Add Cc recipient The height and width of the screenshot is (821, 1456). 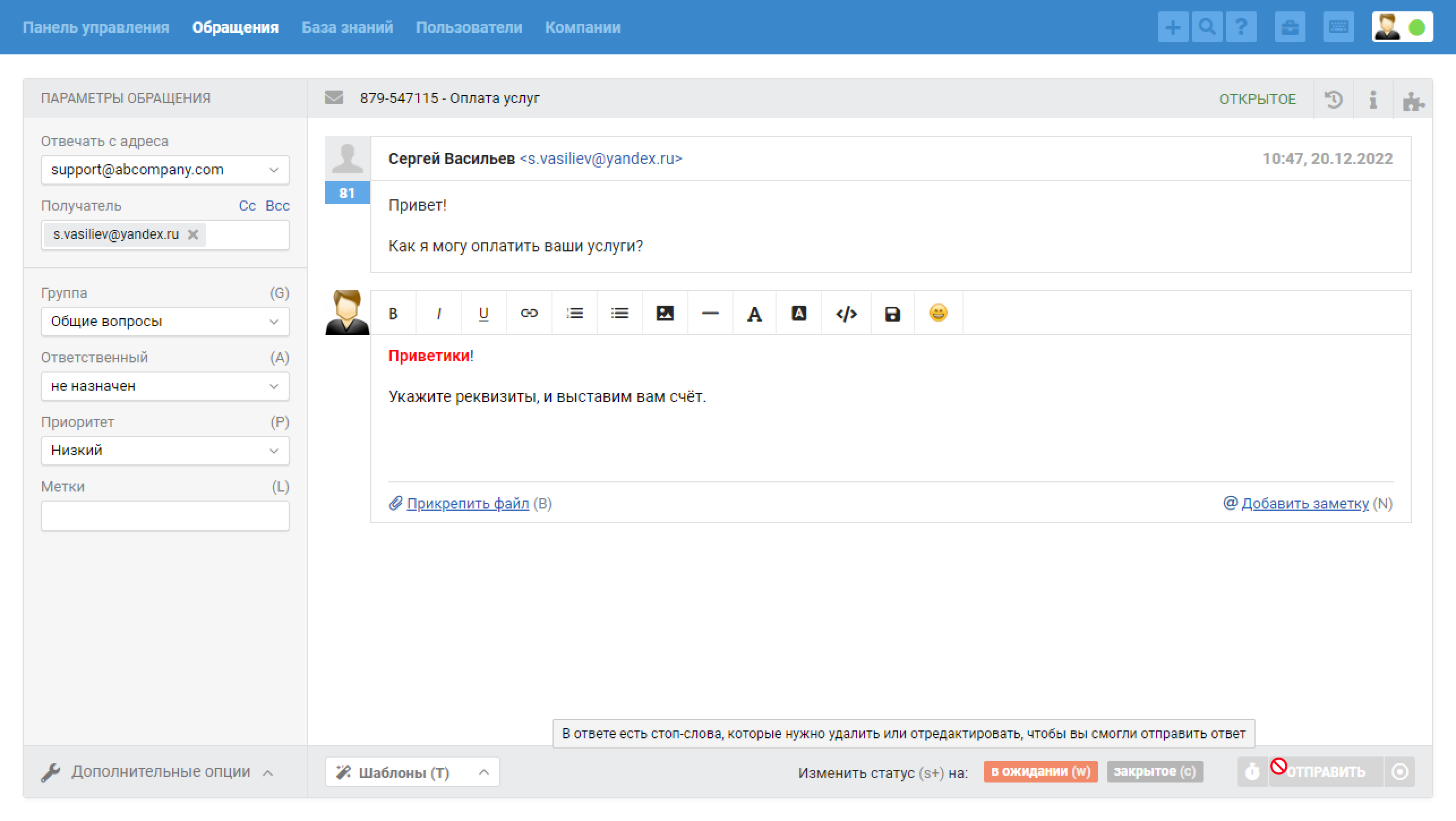point(247,206)
